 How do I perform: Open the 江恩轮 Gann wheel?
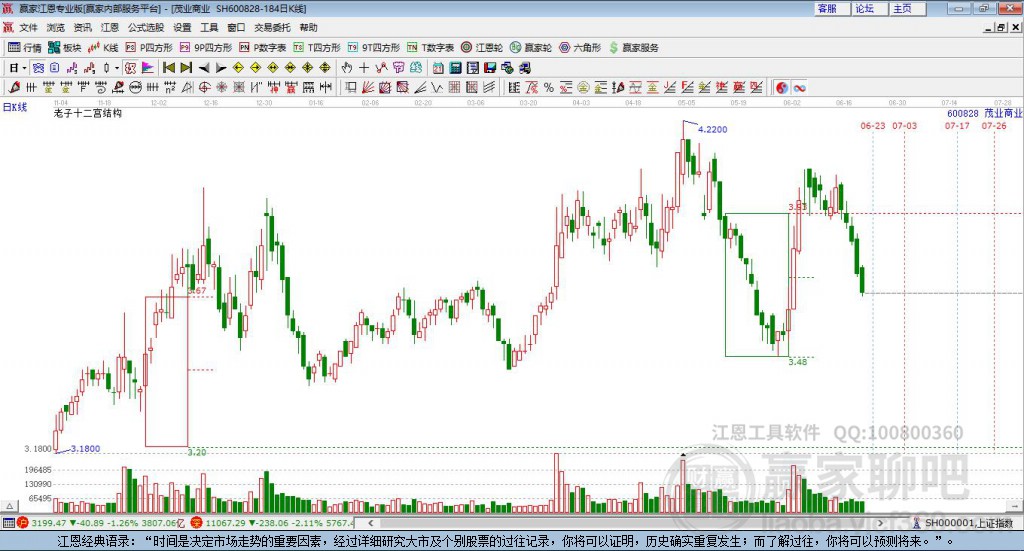point(482,48)
